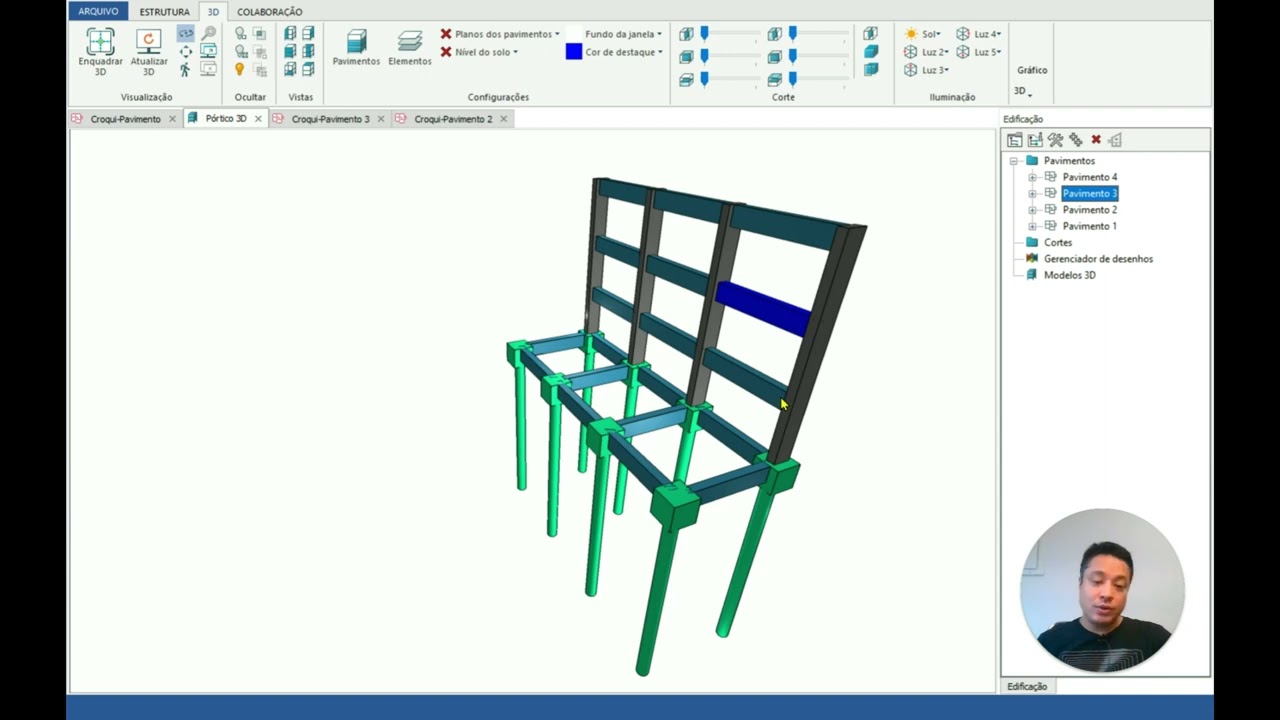This screenshot has width=1280, height=720.
Task: Click the solid cube icon in Corte group
Action: [871, 51]
